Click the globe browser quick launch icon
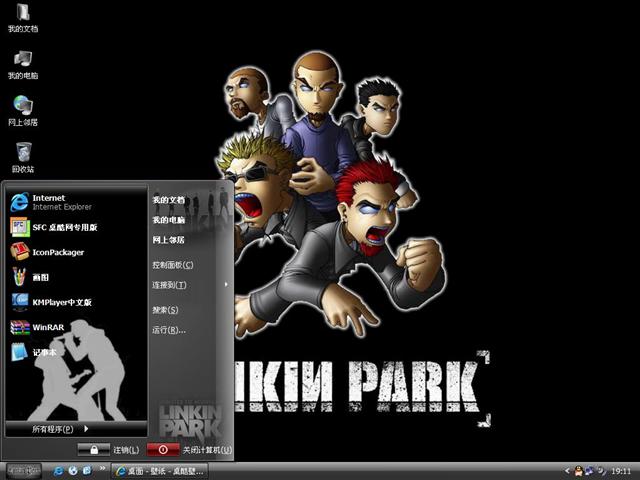 [x=73, y=471]
